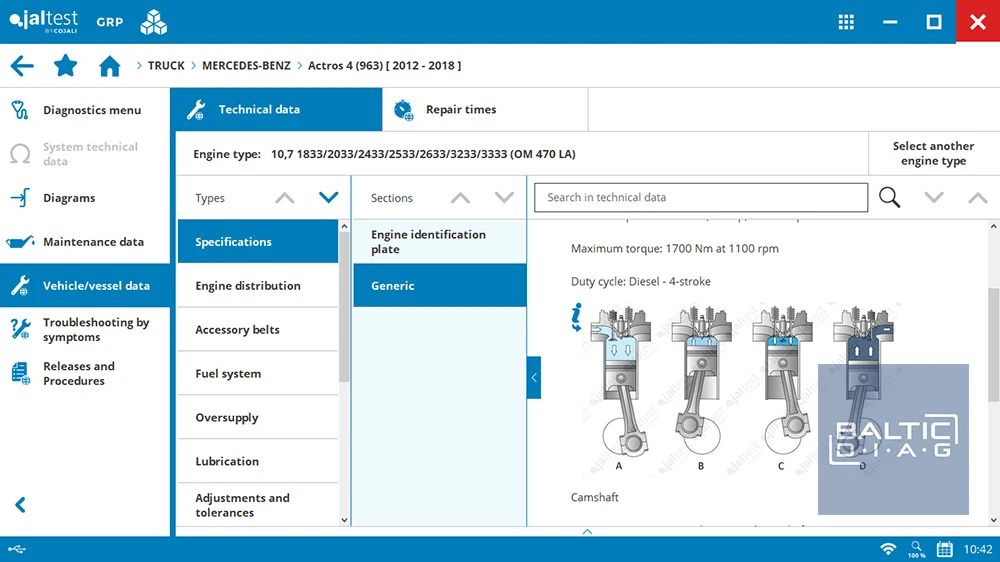
Task: Click the Vehicle/vessel data wrench icon
Action: (20, 286)
